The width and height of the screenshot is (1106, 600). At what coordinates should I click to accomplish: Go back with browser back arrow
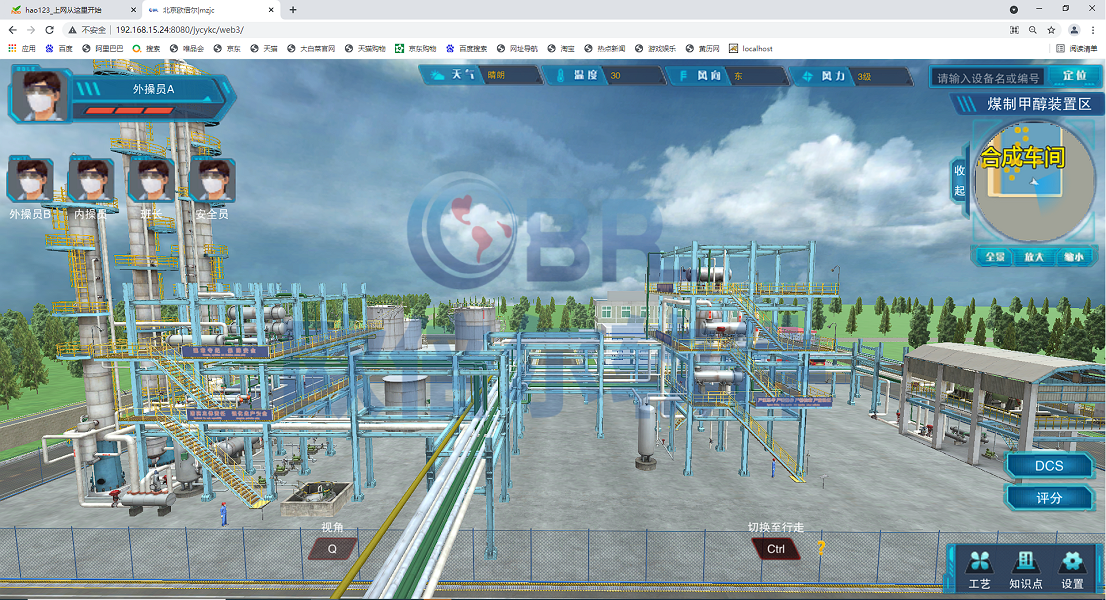click(13, 30)
